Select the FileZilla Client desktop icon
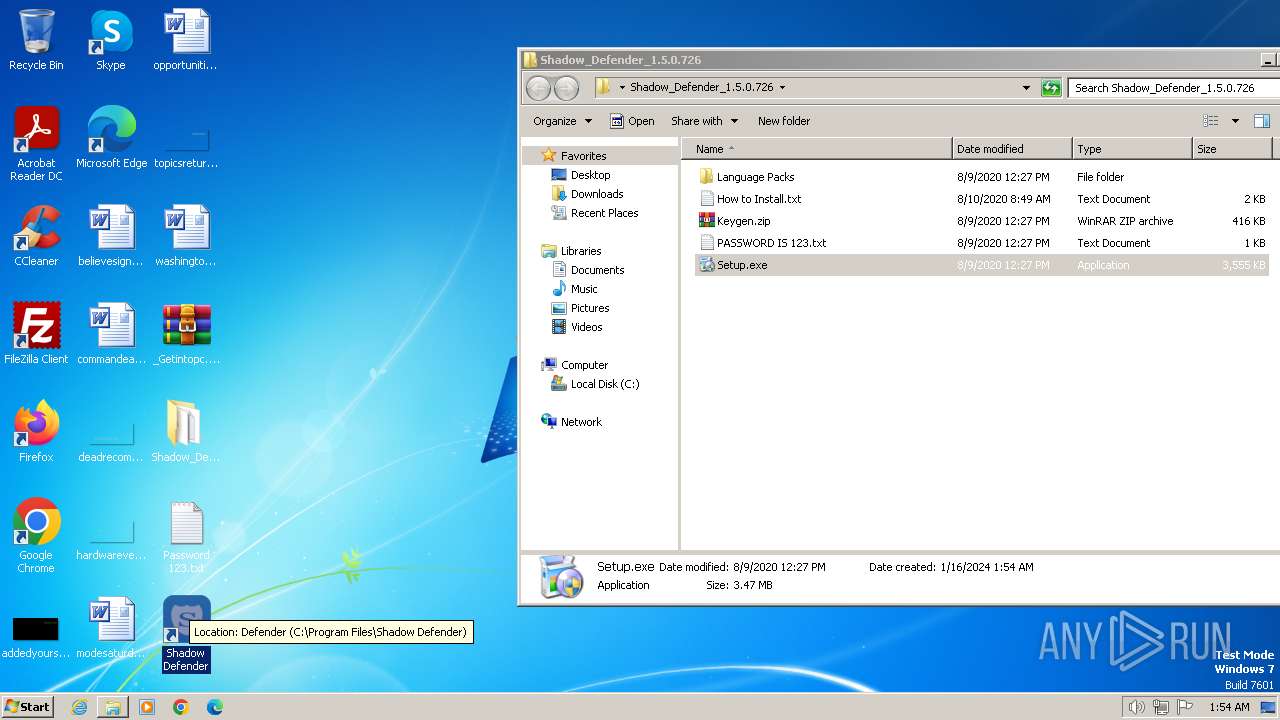1280x720 pixels. (x=36, y=334)
